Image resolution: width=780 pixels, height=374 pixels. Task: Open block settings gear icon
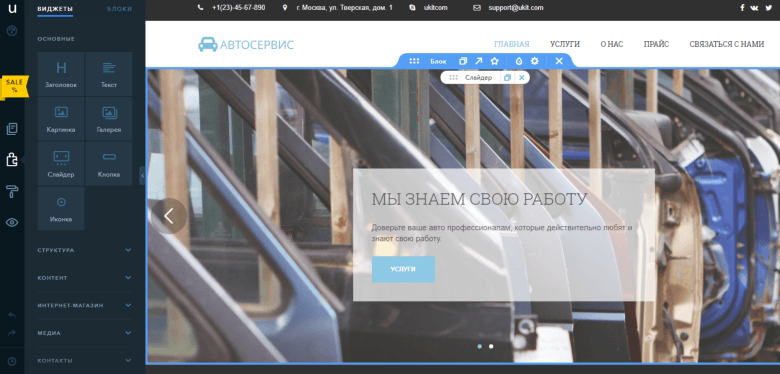[x=535, y=61]
